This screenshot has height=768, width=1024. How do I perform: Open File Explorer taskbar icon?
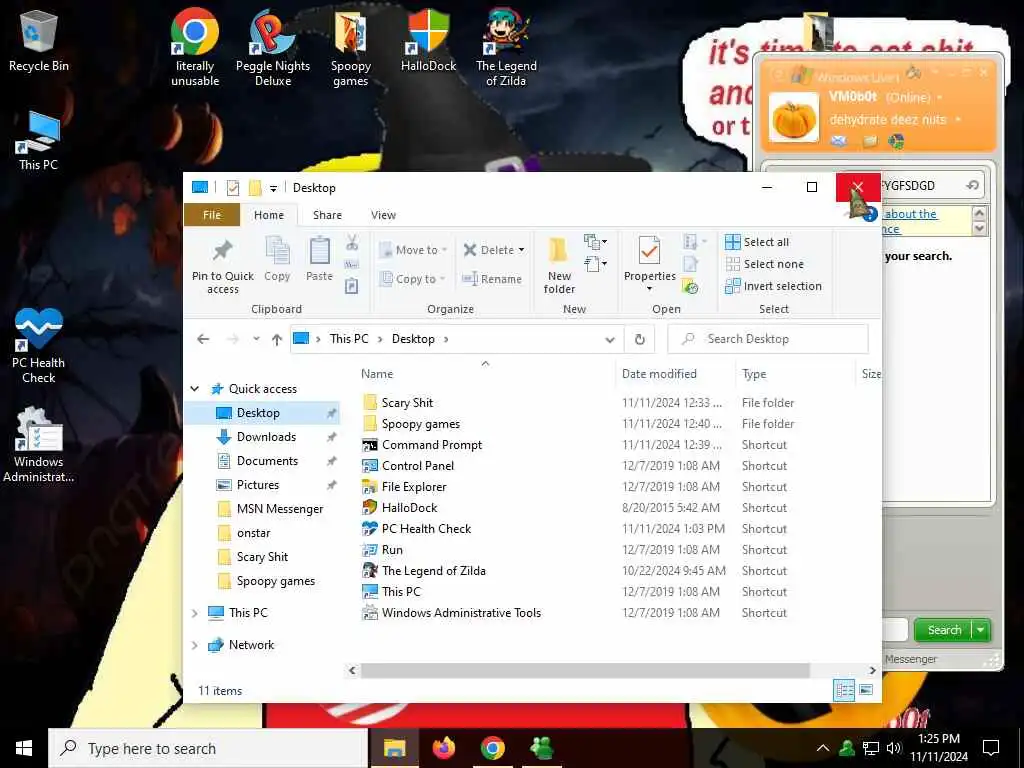pyautogui.click(x=394, y=748)
